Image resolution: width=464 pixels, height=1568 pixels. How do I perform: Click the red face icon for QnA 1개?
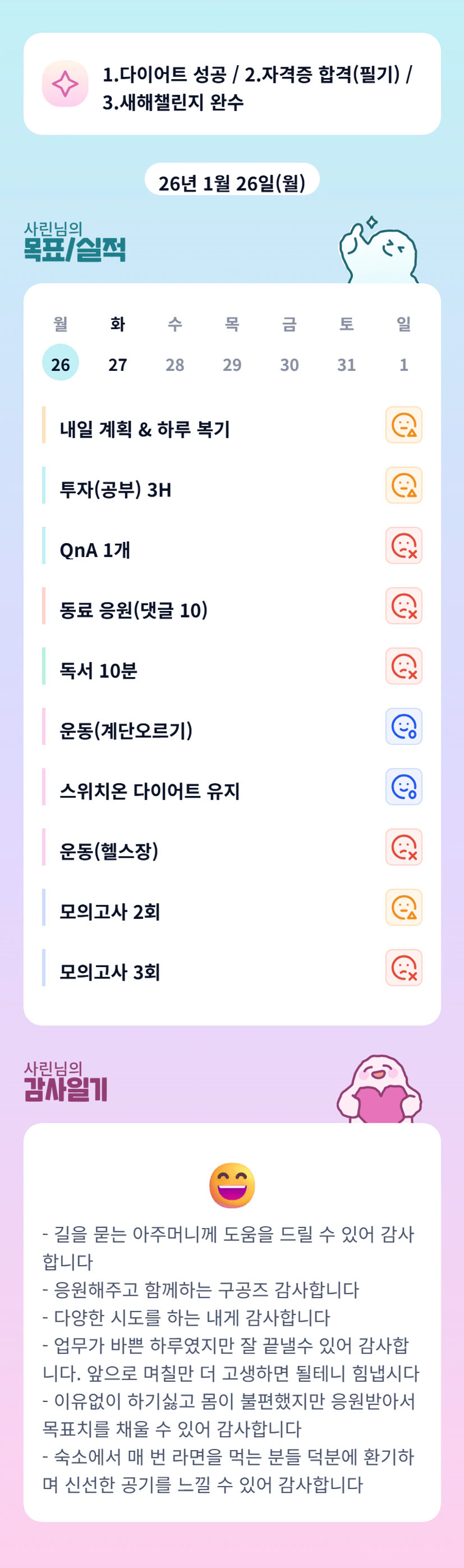pos(404,545)
